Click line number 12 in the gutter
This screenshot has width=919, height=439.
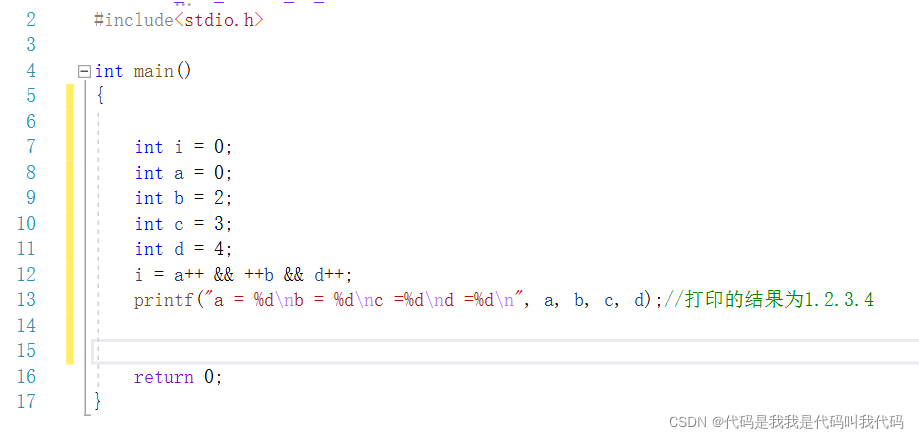[x=26, y=274]
